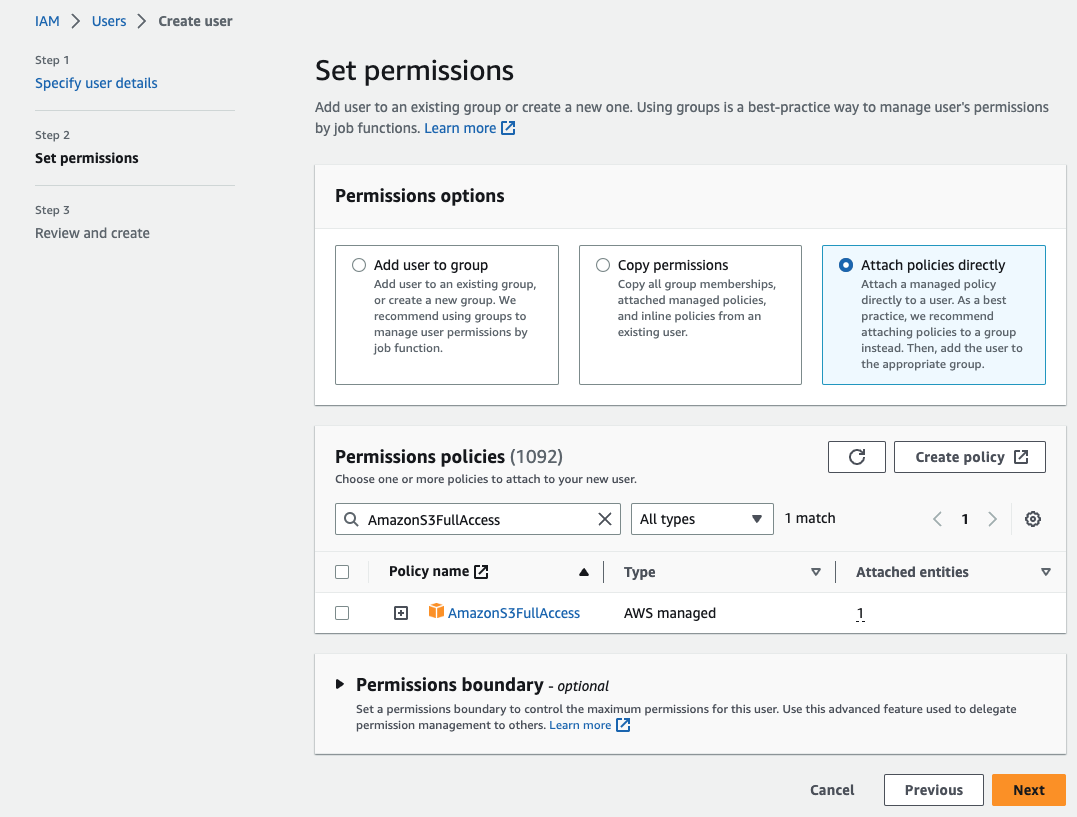The width and height of the screenshot is (1077, 817).
Task: Go to Specify user details step
Action: (96, 83)
